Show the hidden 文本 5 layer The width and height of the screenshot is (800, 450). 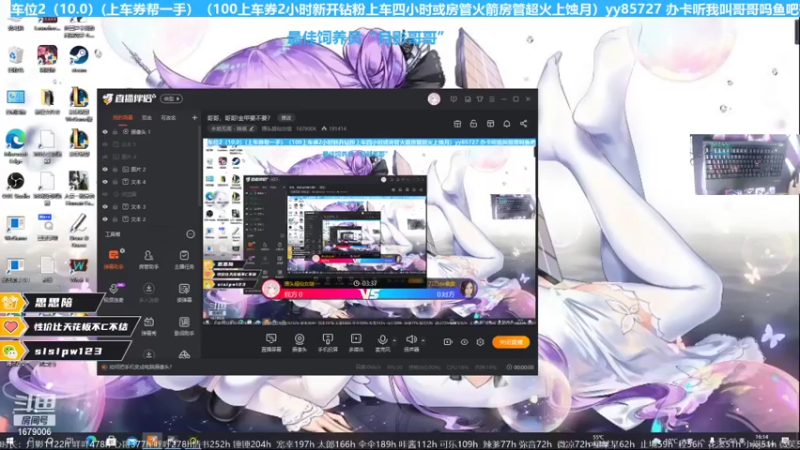pos(105,144)
